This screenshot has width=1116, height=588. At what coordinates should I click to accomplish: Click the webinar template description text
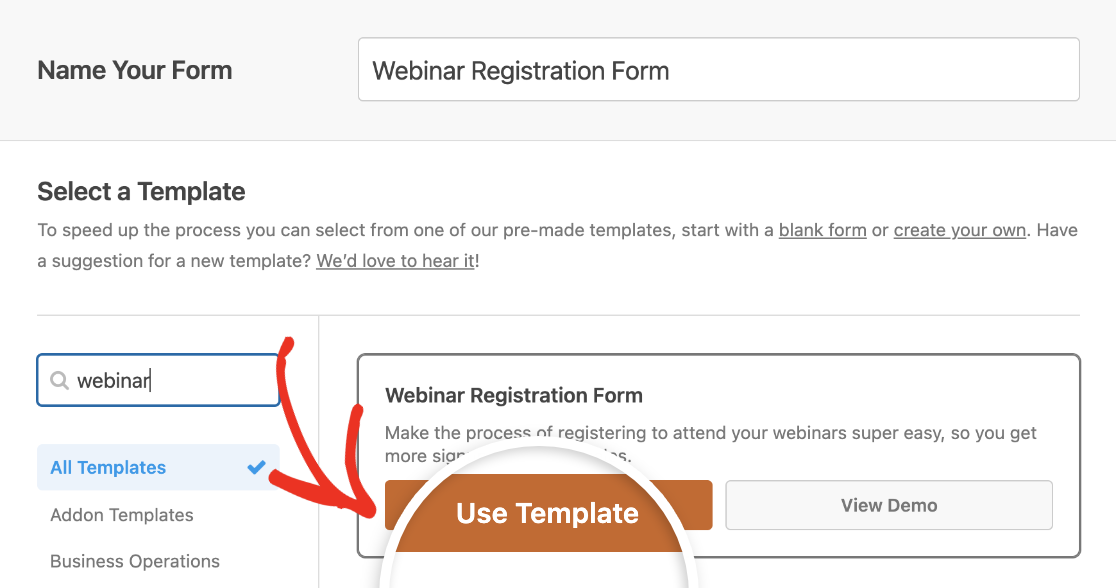coord(710,443)
